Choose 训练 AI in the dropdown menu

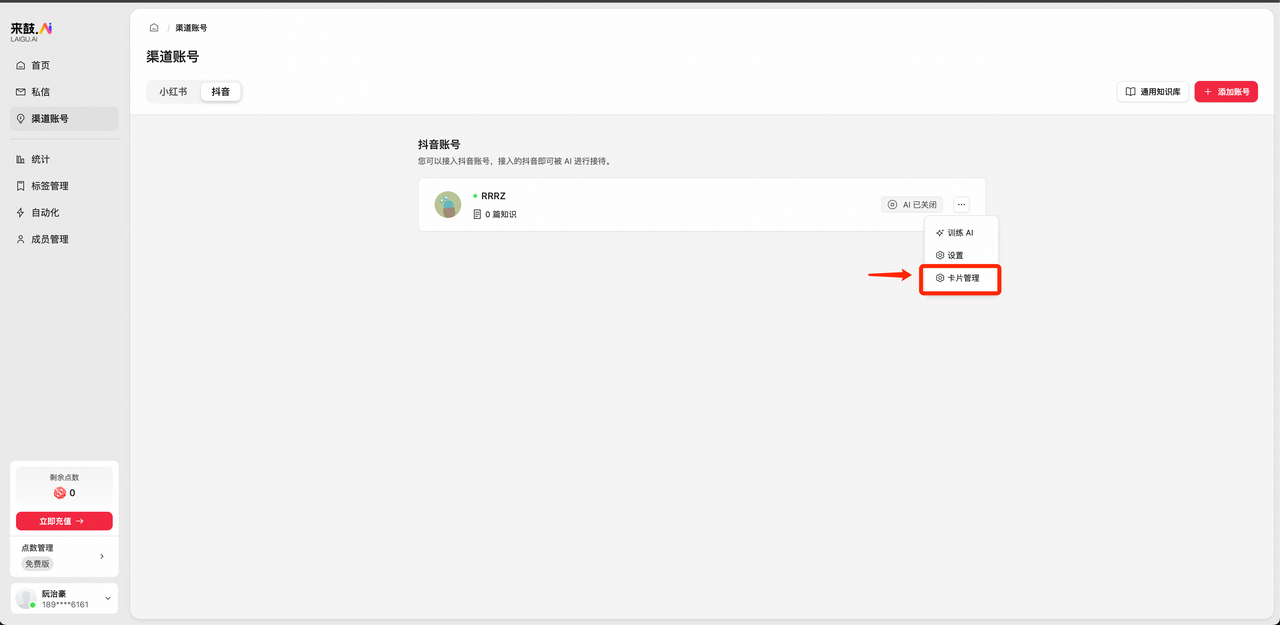click(x=958, y=232)
